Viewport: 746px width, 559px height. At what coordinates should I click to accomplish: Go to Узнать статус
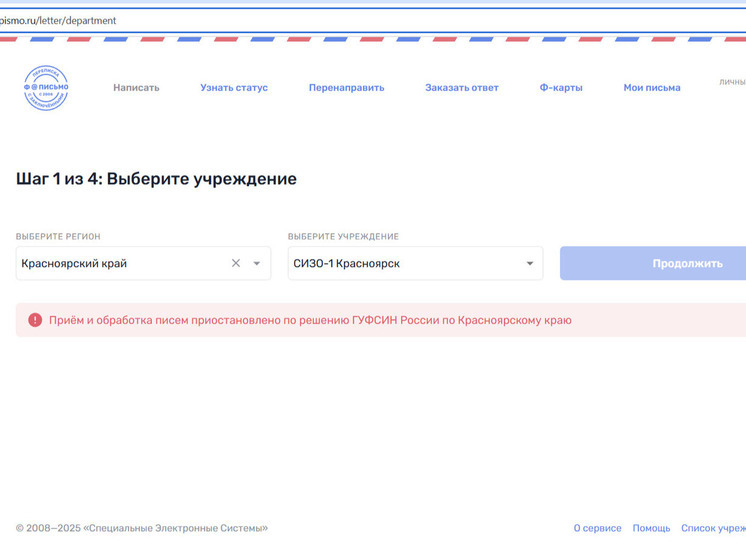click(234, 88)
